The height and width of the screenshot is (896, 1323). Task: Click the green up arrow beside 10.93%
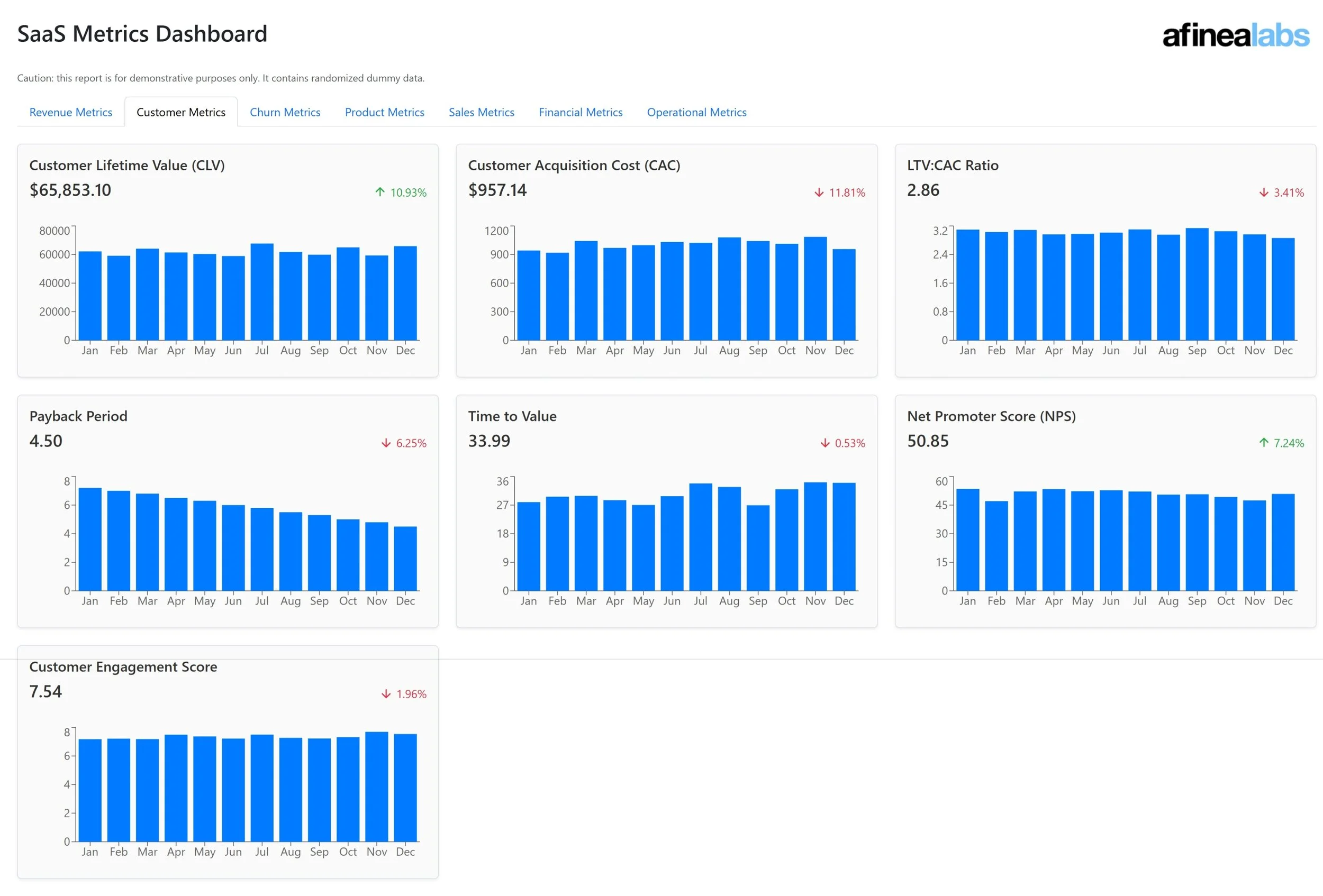pyautogui.click(x=380, y=193)
